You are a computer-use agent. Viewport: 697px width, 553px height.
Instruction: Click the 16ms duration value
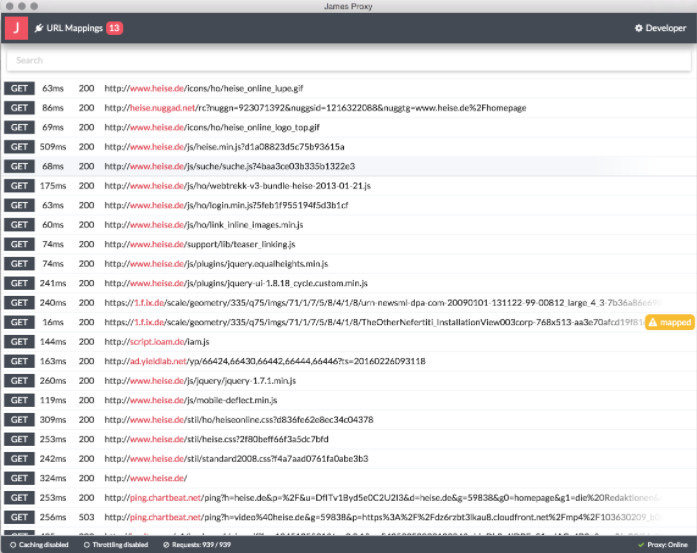(53, 322)
